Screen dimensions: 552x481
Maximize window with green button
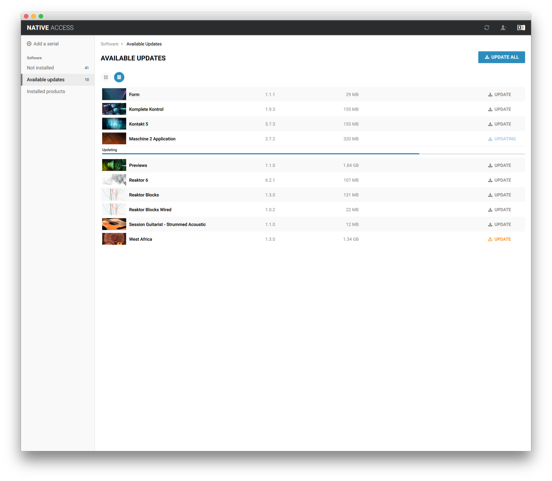(41, 16)
